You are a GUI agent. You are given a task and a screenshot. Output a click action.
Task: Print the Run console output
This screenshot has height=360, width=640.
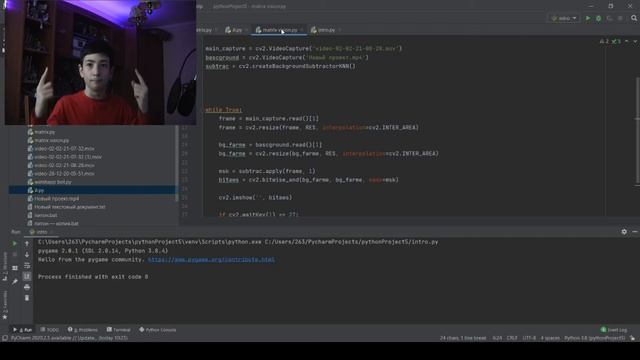(x=27, y=287)
